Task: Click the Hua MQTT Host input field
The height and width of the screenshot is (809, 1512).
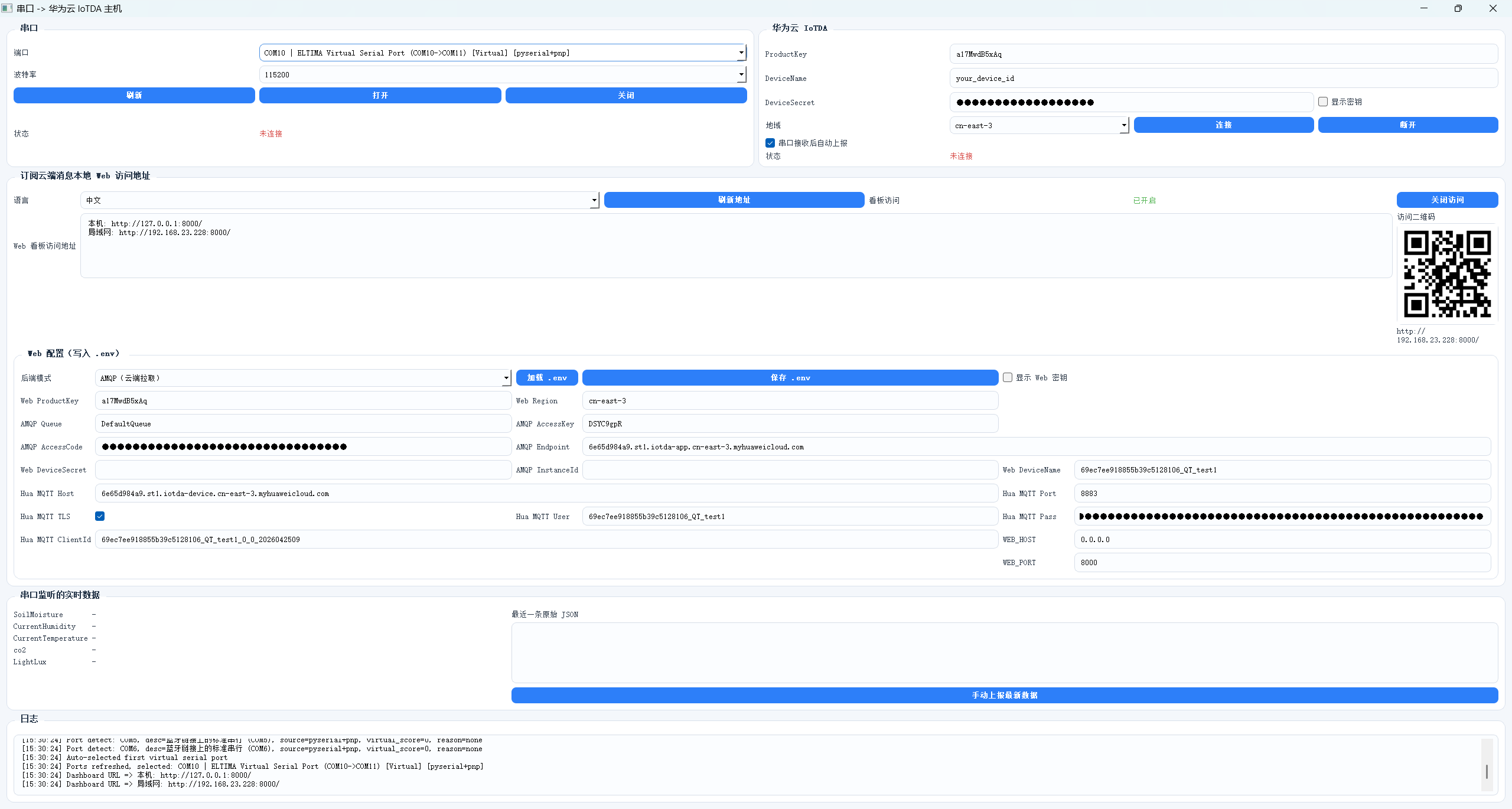Action: (x=547, y=493)
